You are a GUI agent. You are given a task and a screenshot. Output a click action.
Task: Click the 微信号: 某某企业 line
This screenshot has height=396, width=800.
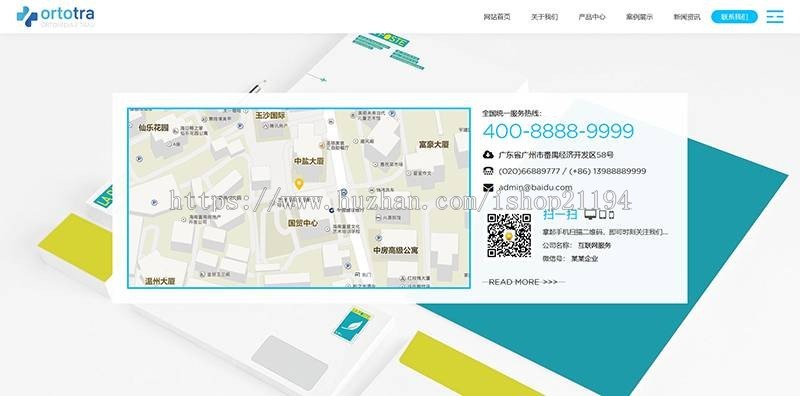click(570, 259)
